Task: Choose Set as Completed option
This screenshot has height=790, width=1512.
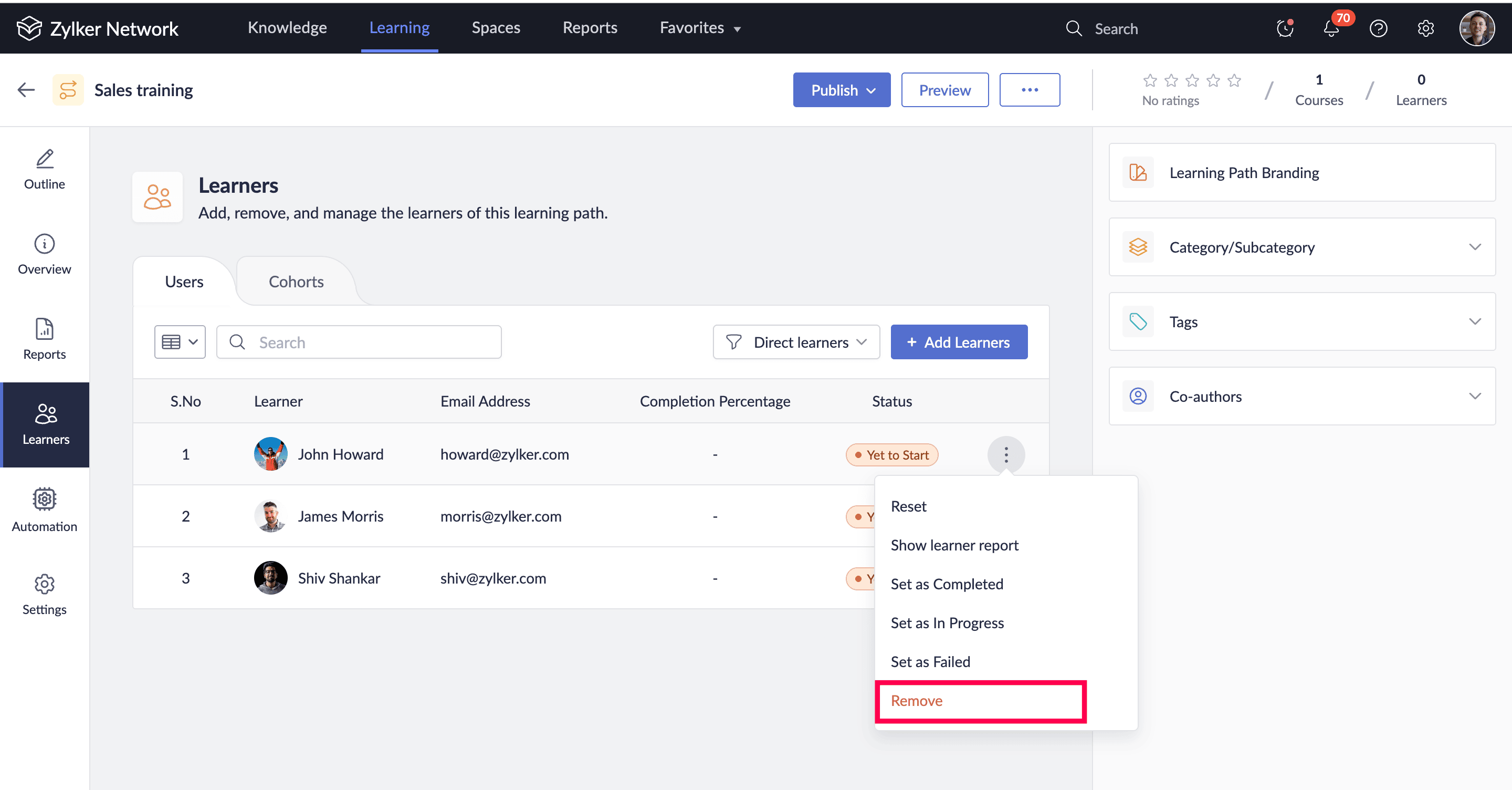Action: tap(947, 584)
